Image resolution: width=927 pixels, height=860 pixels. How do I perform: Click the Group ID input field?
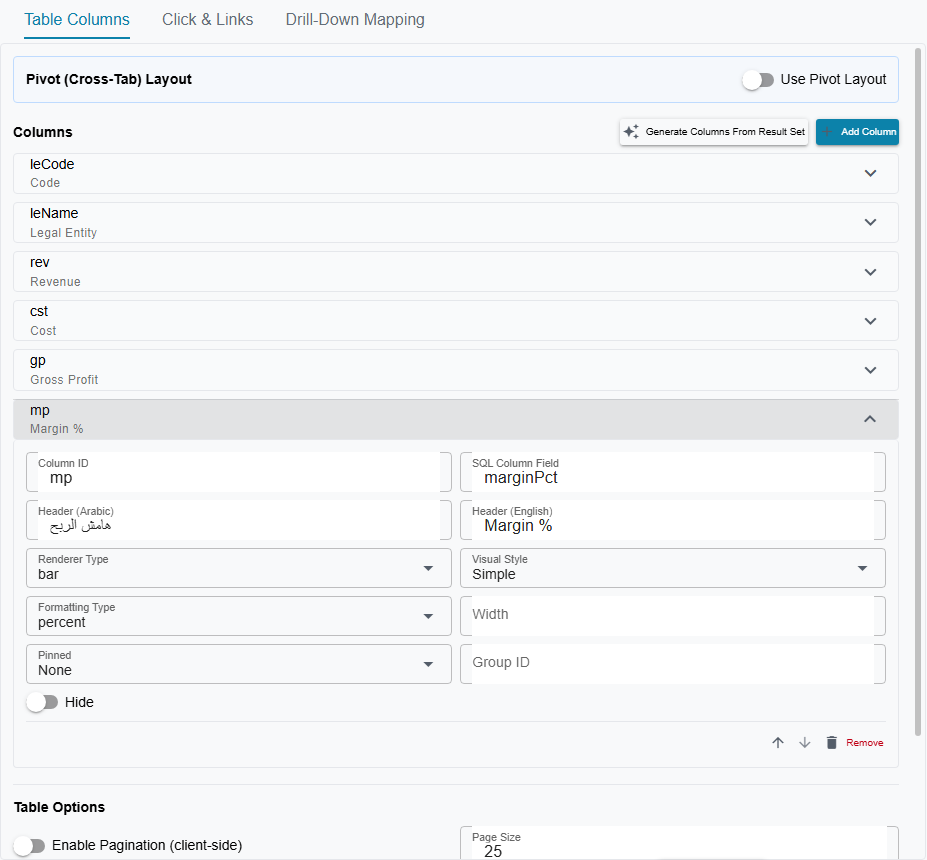673,664
